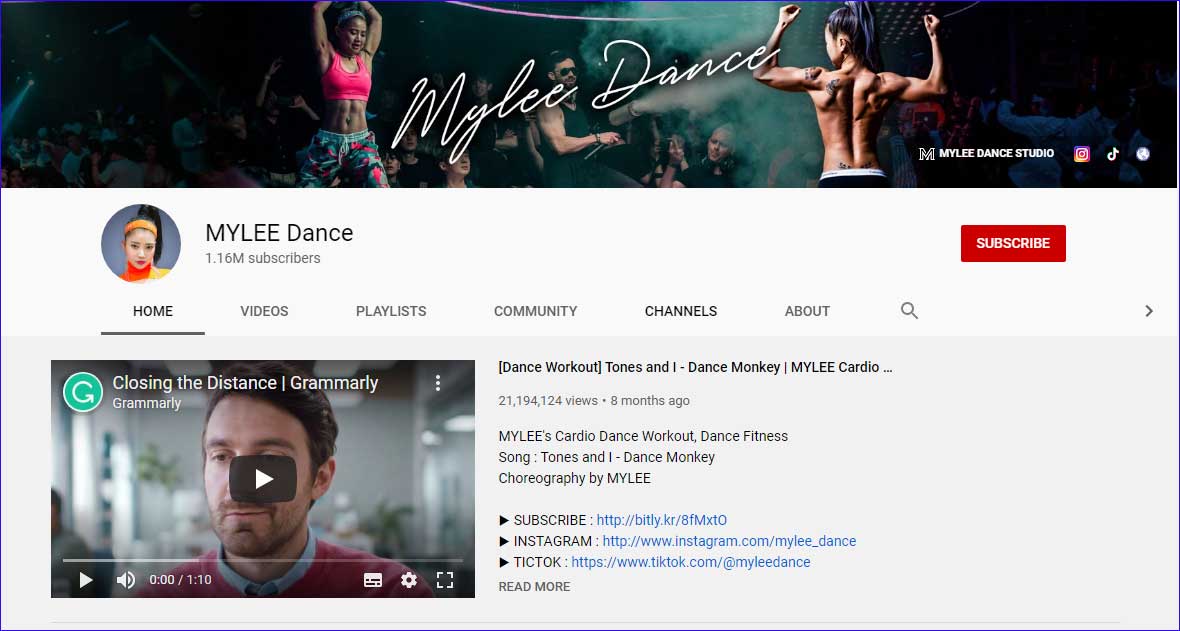Open the Dance Monkey Dance Workout video title
This screenshot has height=631, width=1180.
click(695, 367)
